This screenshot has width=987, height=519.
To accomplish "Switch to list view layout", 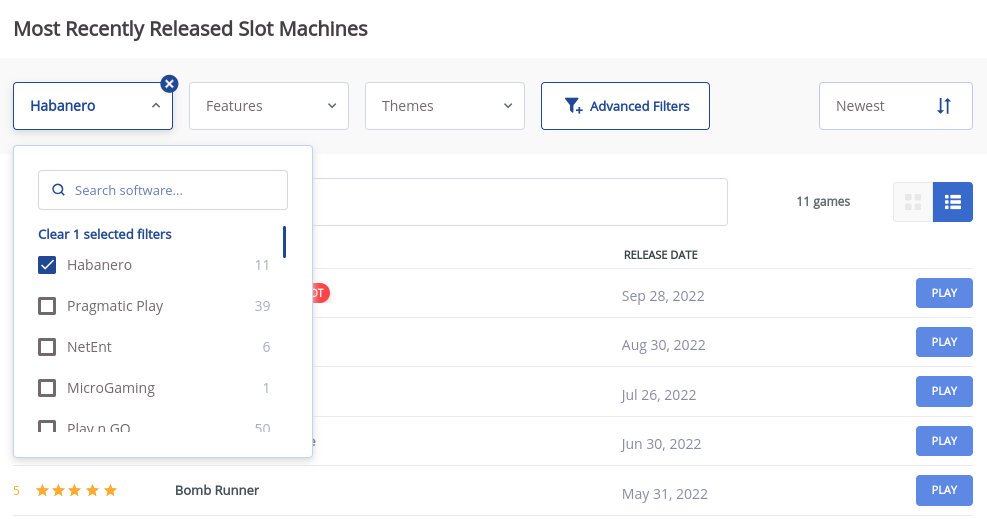I will 952,202.
